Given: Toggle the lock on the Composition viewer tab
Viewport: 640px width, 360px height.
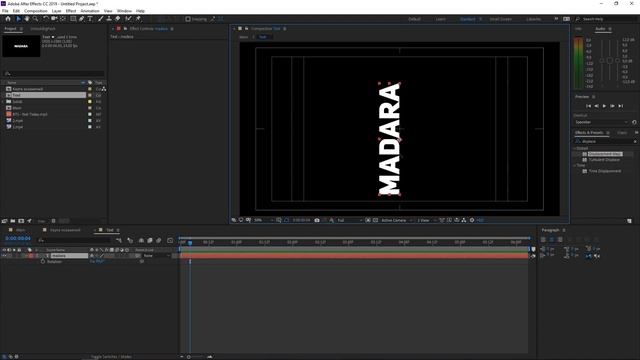Looking at the screenshot, I should tap(247, 29).
